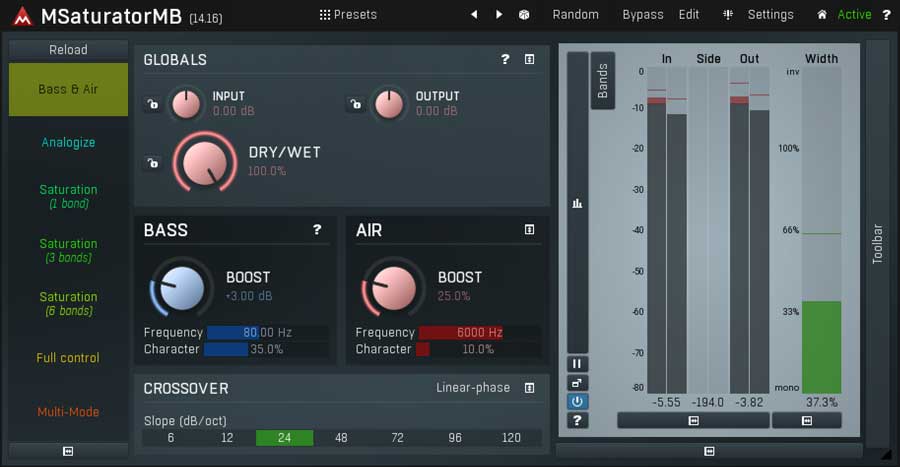900x467 pixels.
Task: Collapse the left sidebar with bottom icon
Action: coord(68,452)
